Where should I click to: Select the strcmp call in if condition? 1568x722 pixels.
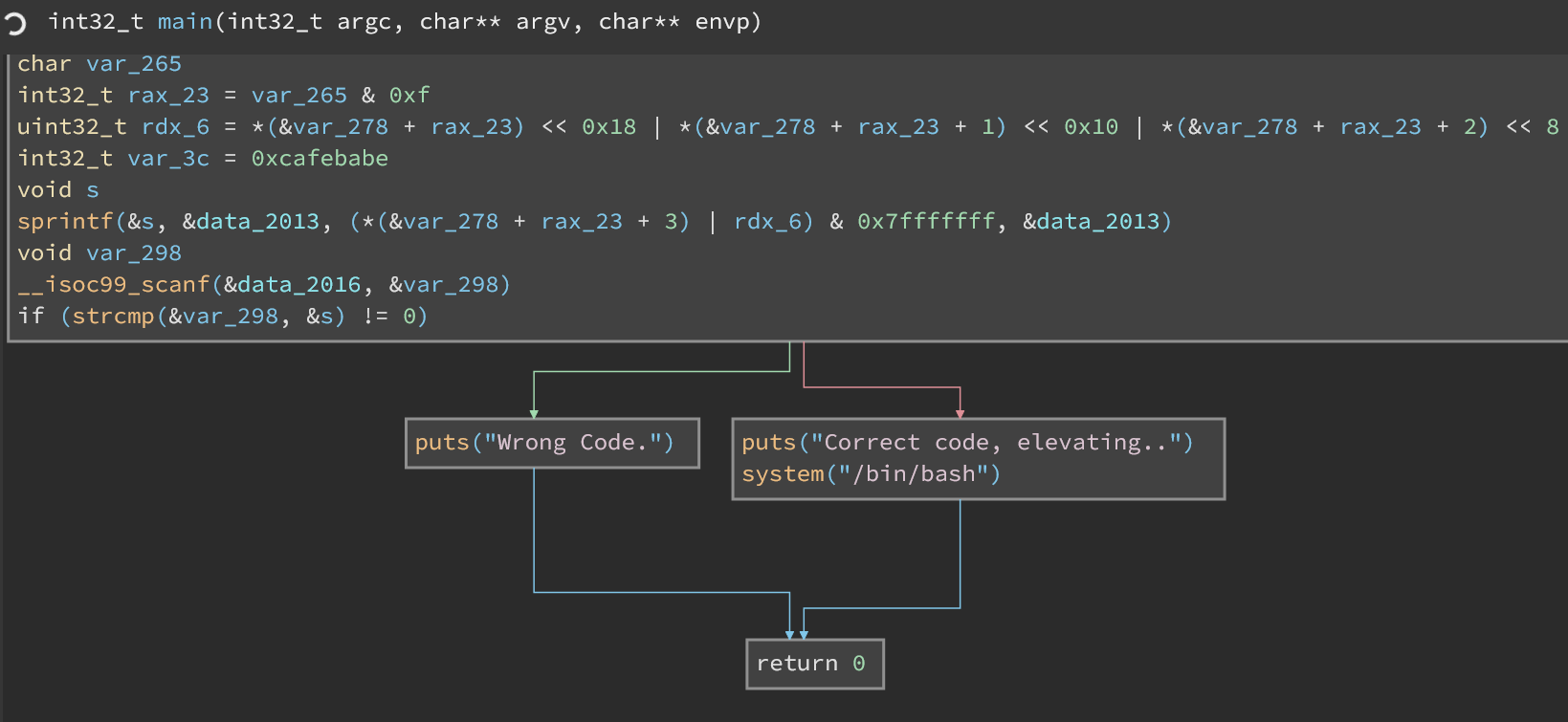click(113, 317)
